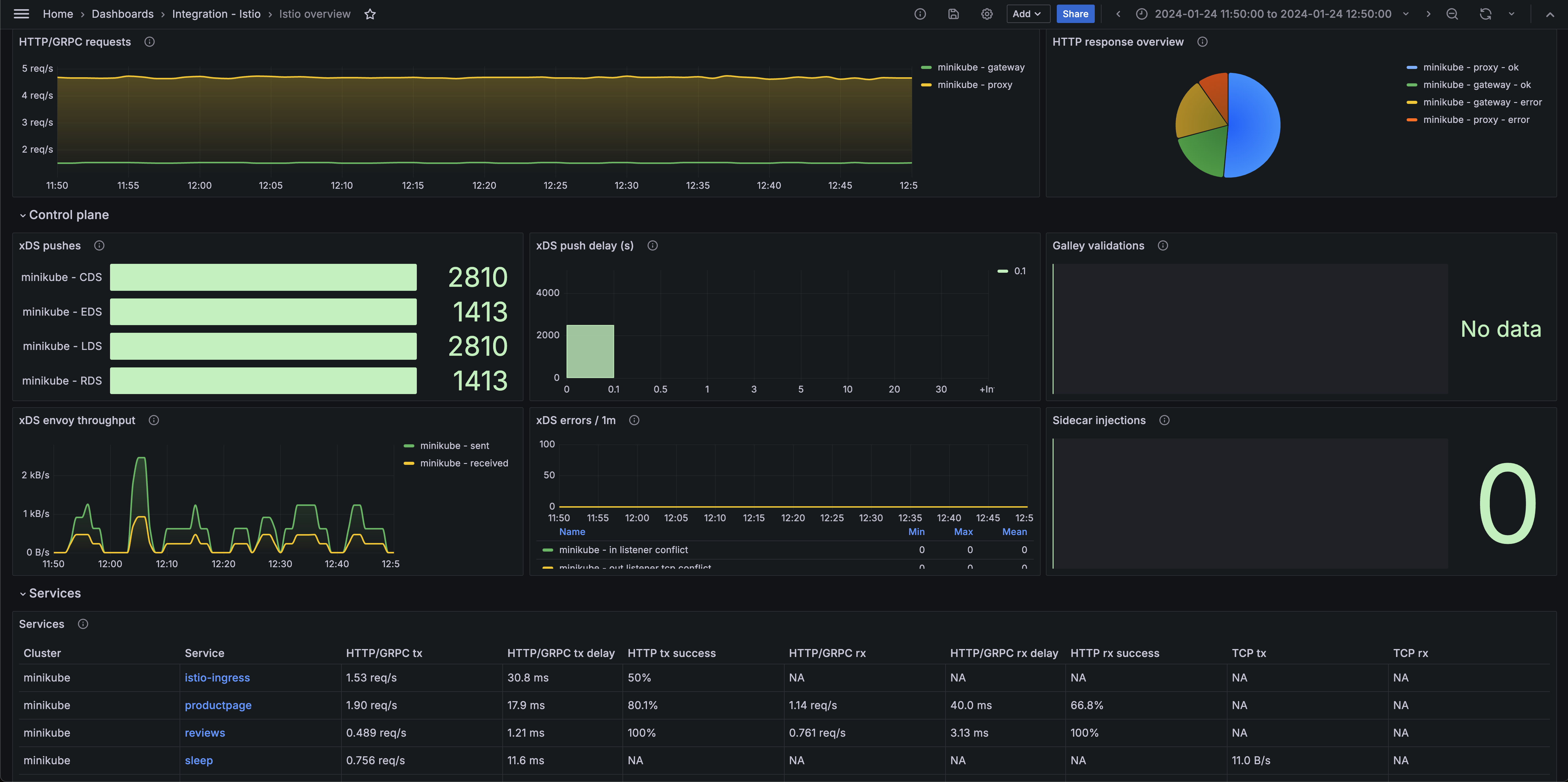1568x782 pixels.
Task: Open the dashboard info icon in the toolbar
Action: 920,13
